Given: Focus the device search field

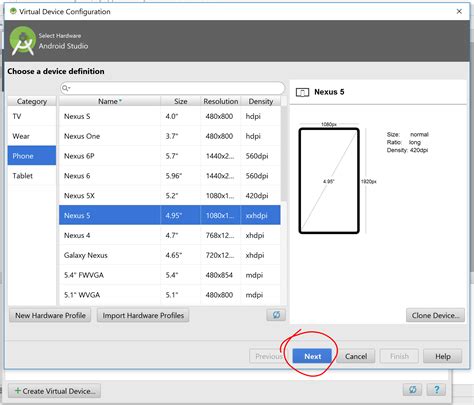Looking at the screenshot, I should point(173,88).
